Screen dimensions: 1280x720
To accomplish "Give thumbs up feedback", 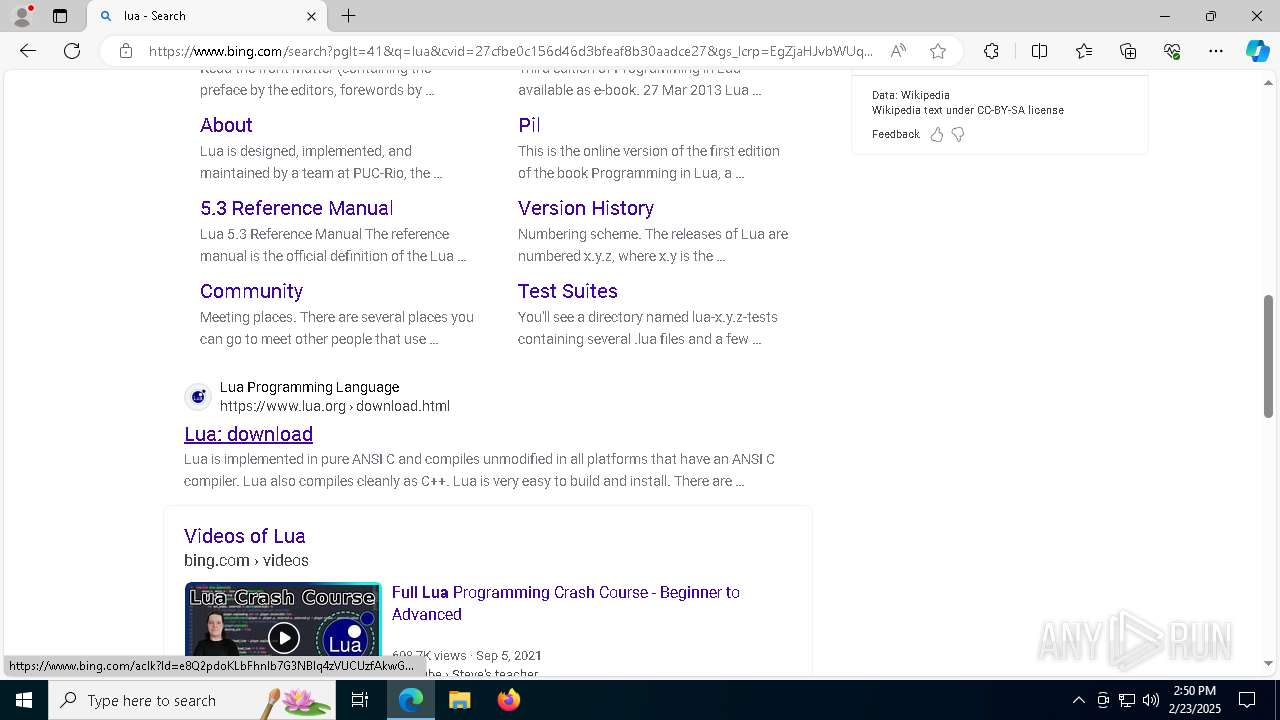I will (x=937, y=134).
